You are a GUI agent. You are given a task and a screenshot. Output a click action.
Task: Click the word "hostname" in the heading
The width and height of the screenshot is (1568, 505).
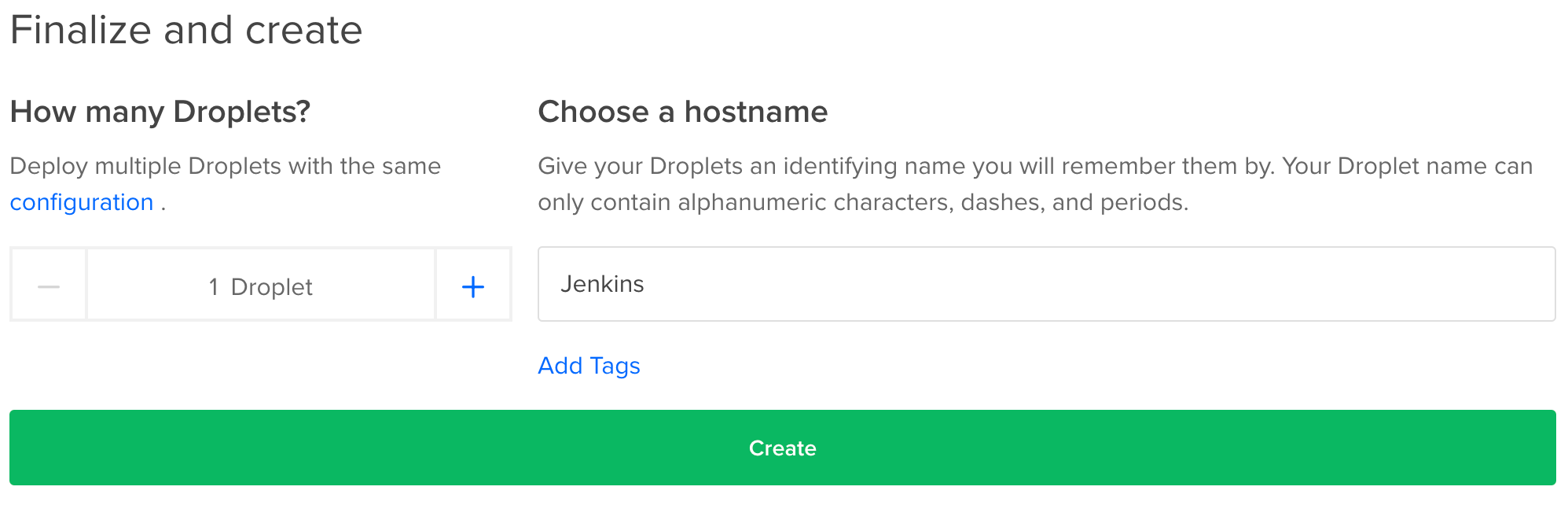coord(755,112)
